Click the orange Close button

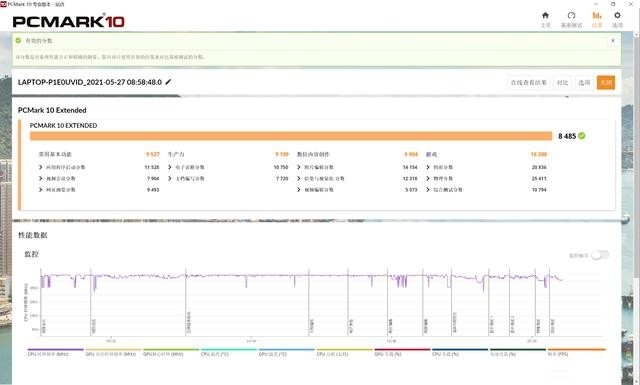(x=606, y=82)
